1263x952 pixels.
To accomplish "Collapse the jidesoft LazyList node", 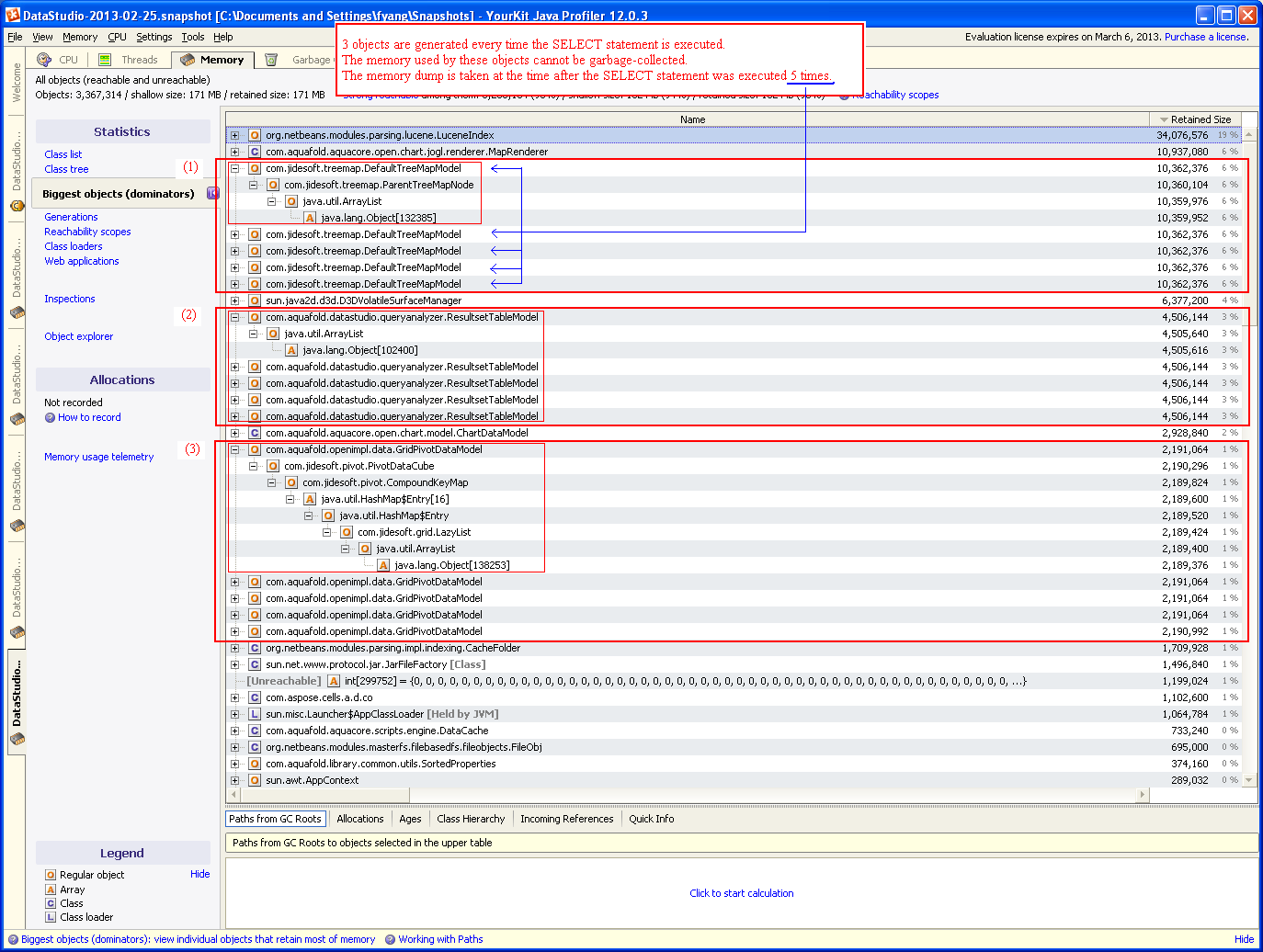I will [x=327, y=532].
